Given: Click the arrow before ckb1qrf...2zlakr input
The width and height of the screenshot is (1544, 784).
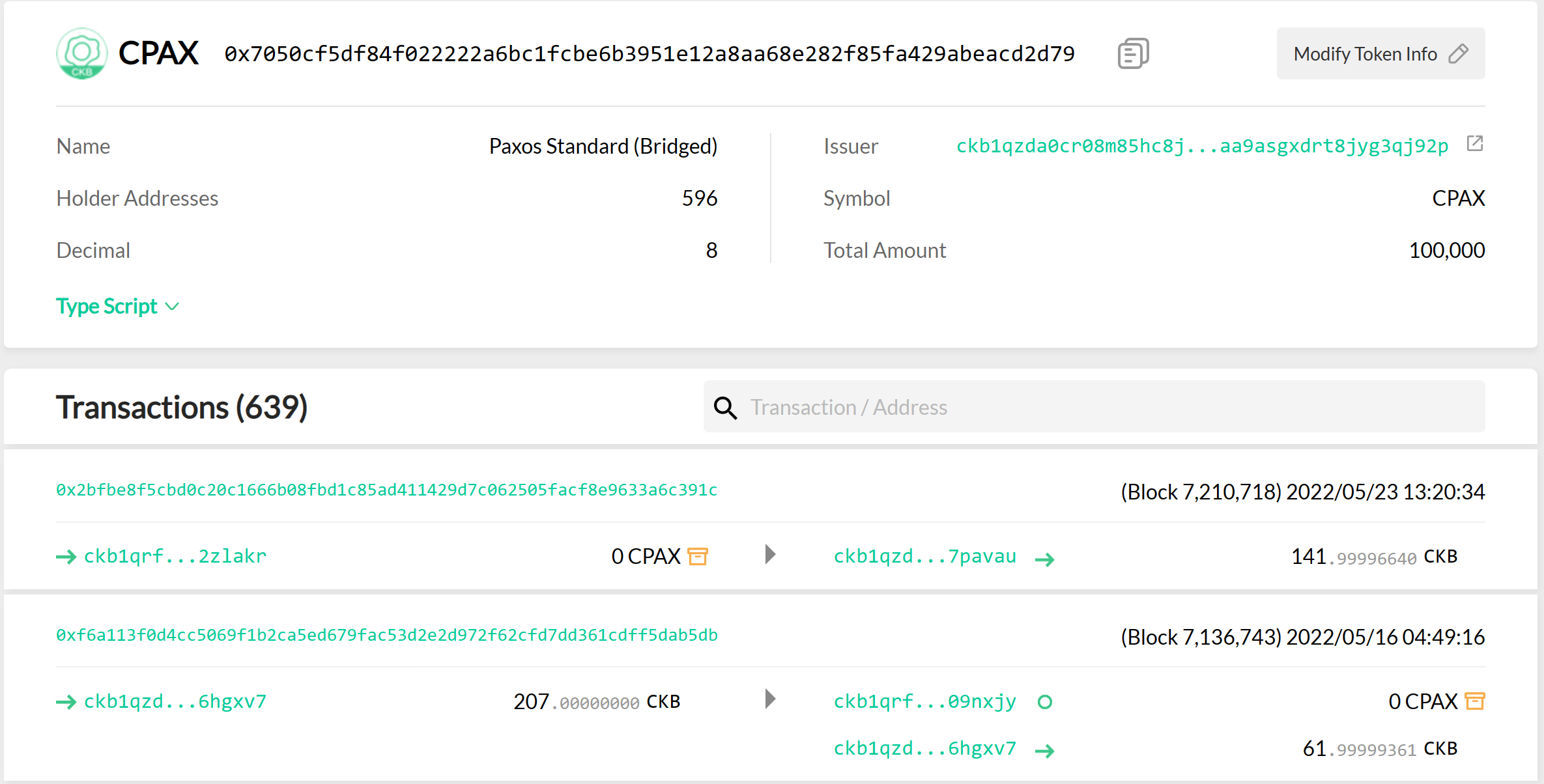Looking at the screenshot, I should 66,557.
